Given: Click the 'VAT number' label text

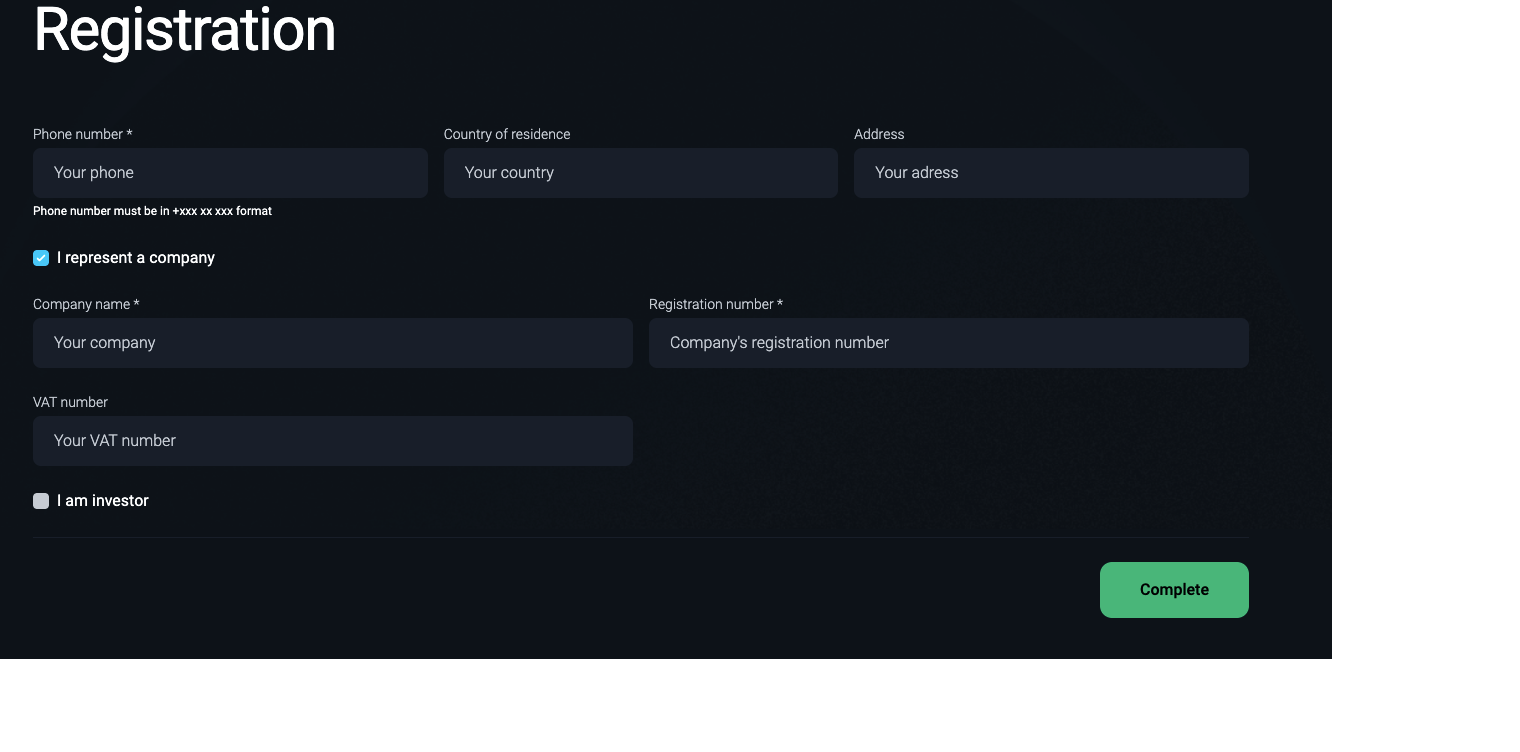Looking at the screenshot, I should click(70, 402).
